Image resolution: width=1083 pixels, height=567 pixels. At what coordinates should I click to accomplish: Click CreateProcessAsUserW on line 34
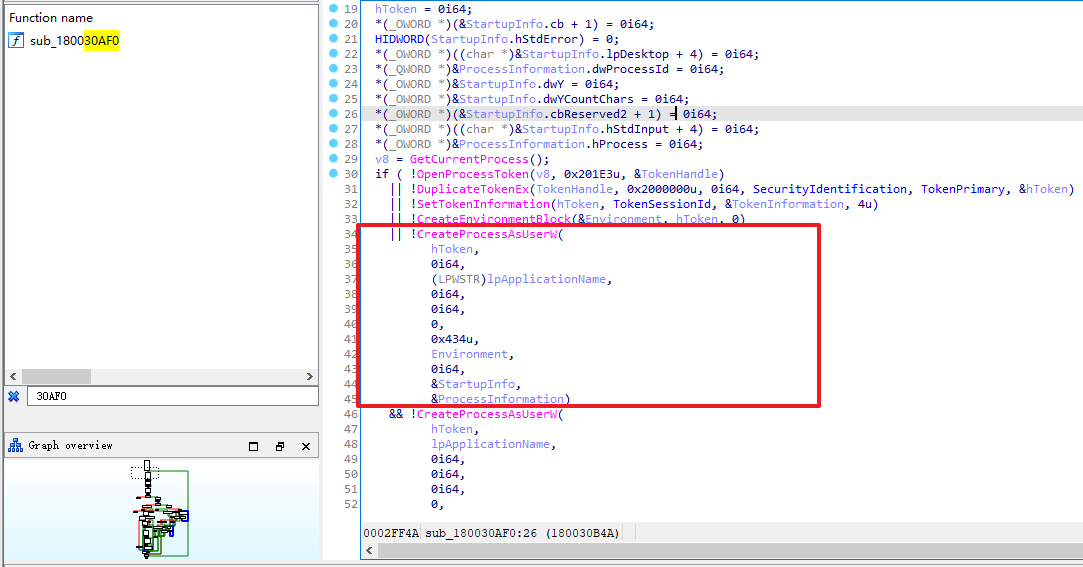pos(487,234)
